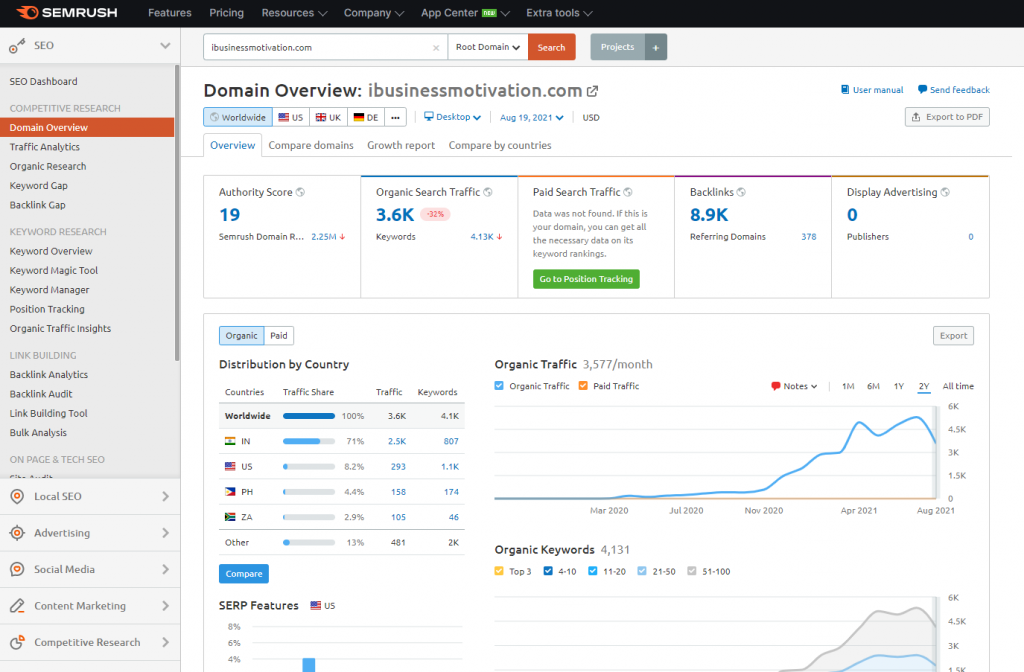Open the Notes dropdown
Image resolution: width=1024 pixels, height=672 pixels.
tap(795, 386)
